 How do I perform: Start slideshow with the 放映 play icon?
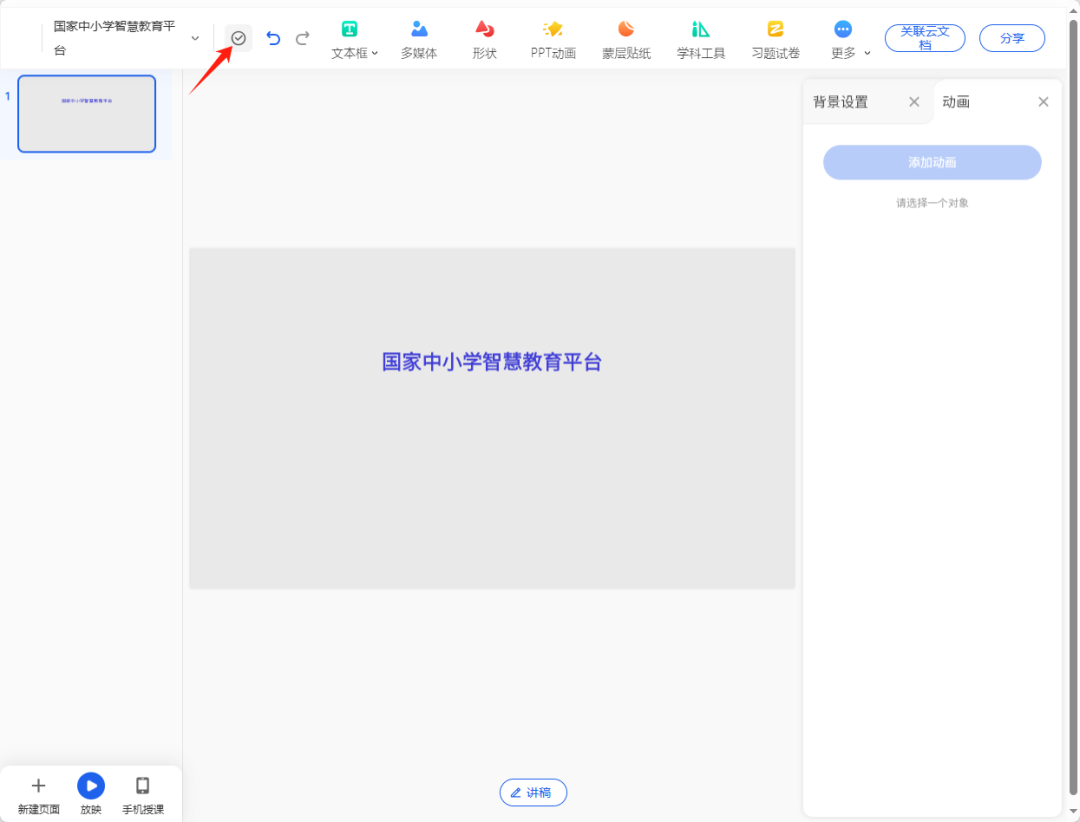coord(90,786)
